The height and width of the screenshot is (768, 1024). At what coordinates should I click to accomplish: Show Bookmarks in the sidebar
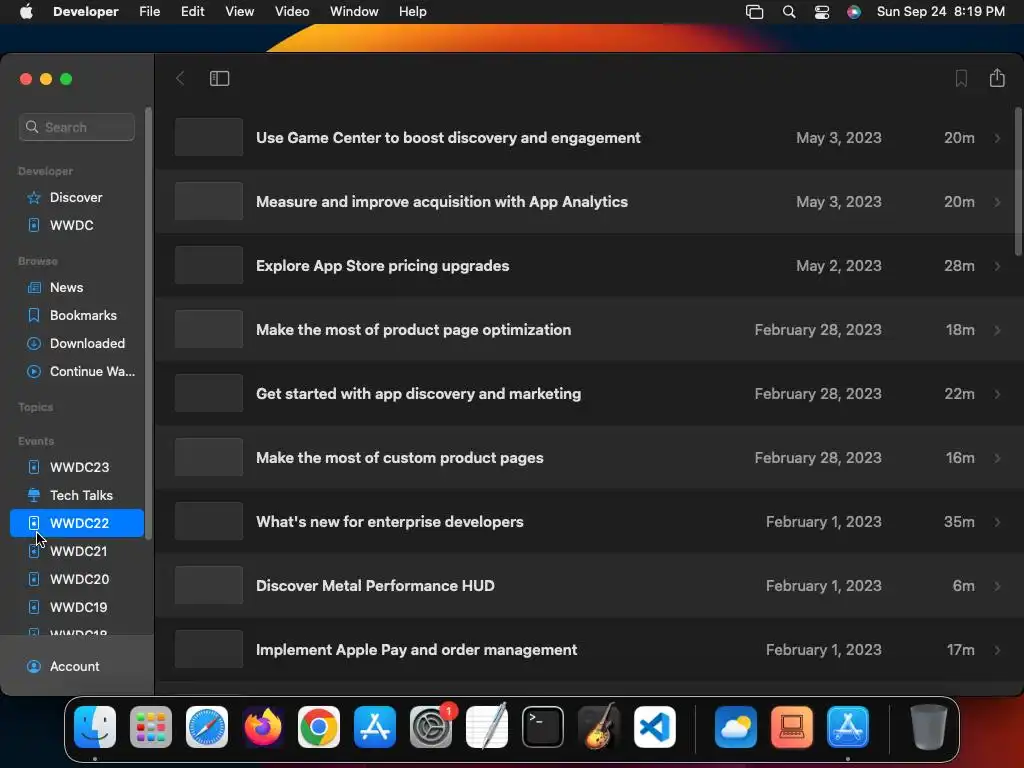(77, 315)
